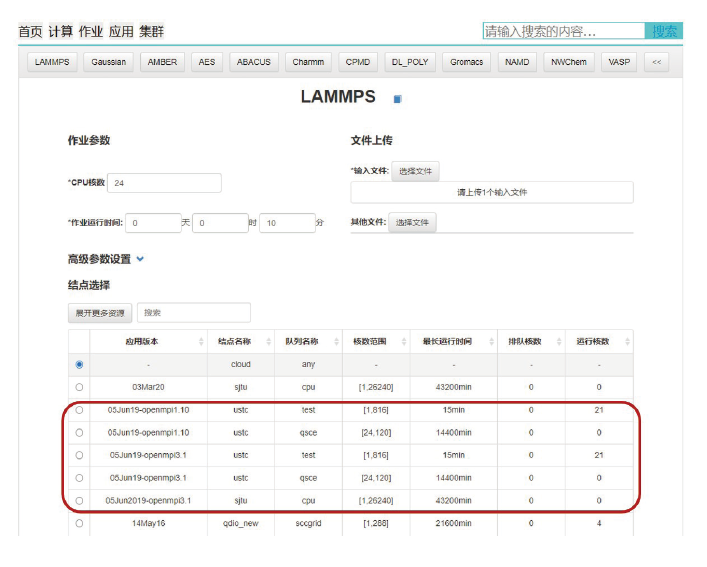Click the 05Jun2019-openmpi3.1 version cell

[x=148, y=501]
